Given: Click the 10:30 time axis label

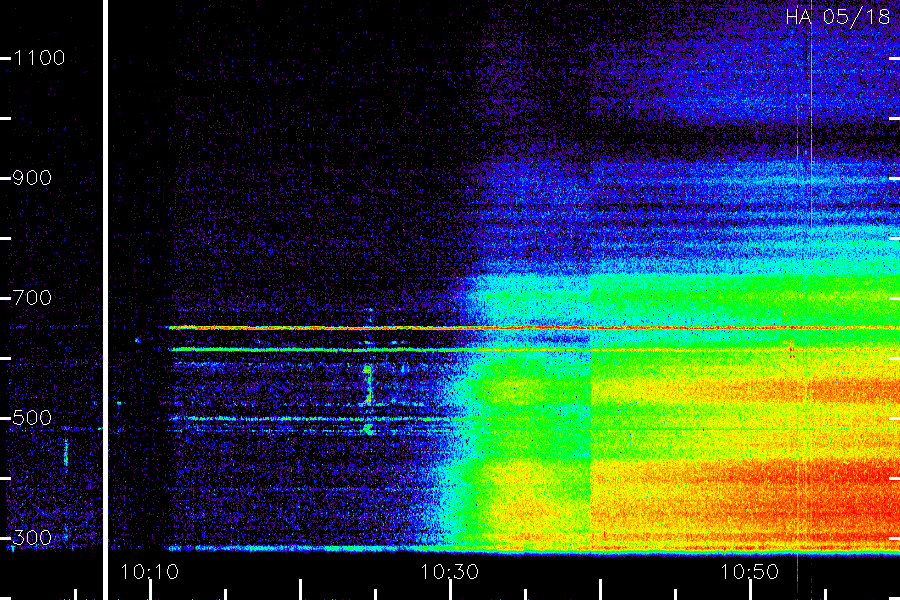Looking at the screenshot, I should point(449,572).
